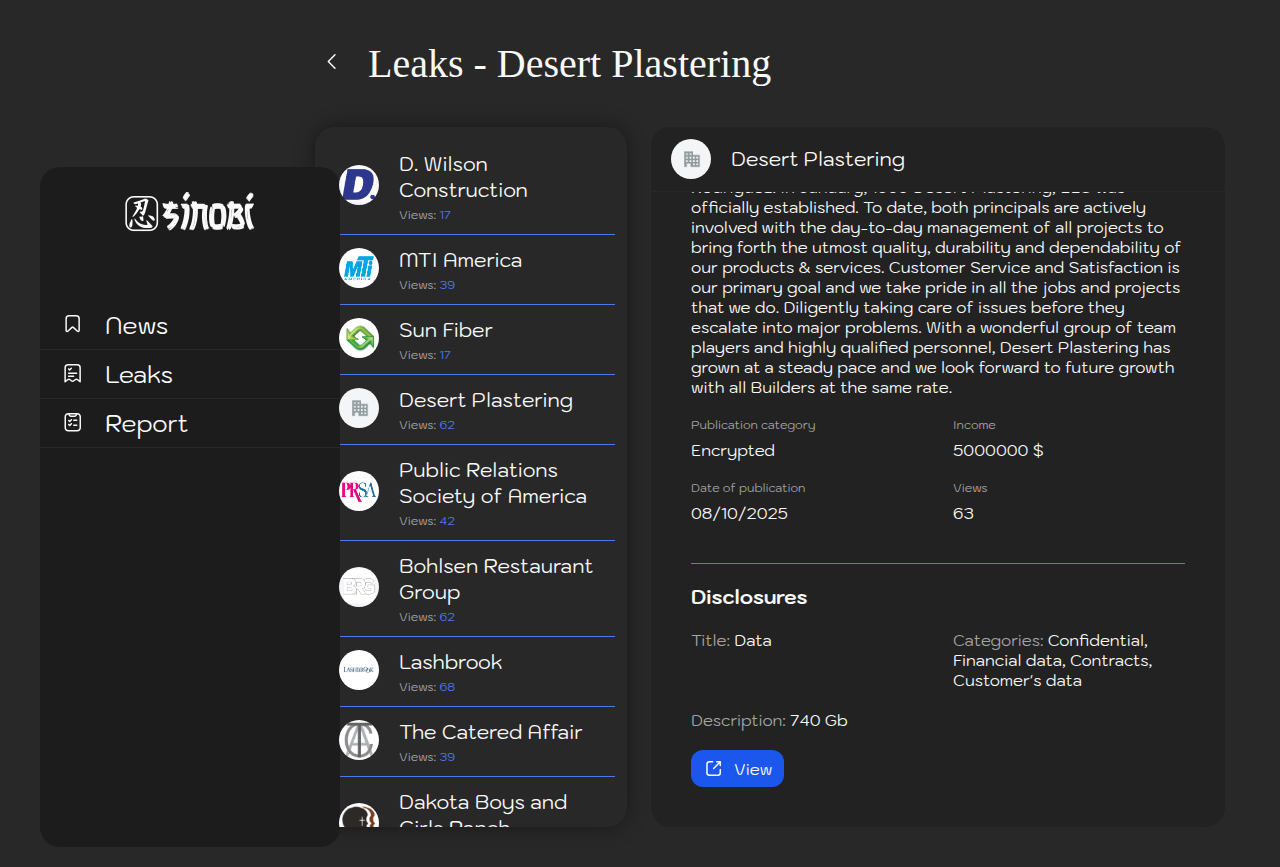The height and width of the screenshot is (867, 1280).
Task: Click the document icon next to Leaks
Action: coord(72,374)
